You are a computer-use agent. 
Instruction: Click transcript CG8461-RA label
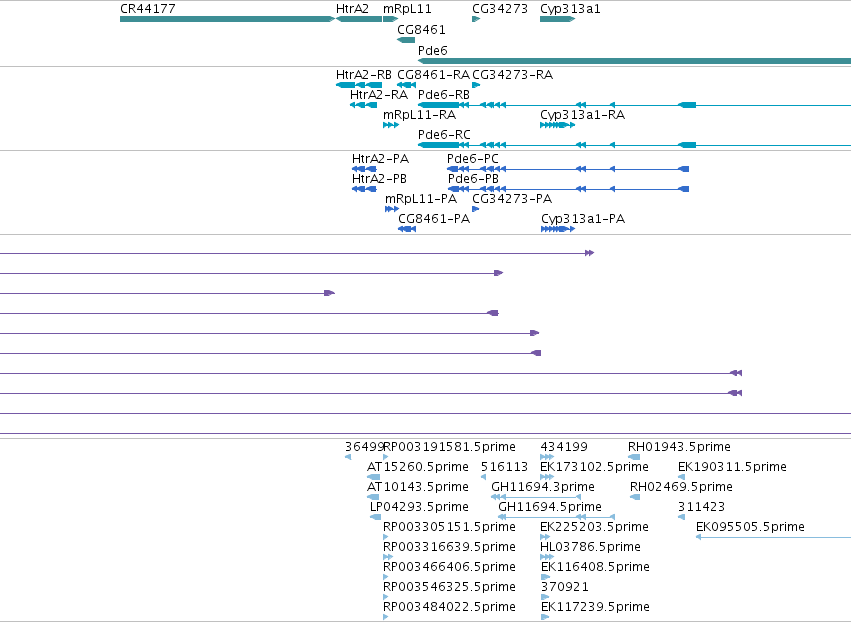(434, 74)
